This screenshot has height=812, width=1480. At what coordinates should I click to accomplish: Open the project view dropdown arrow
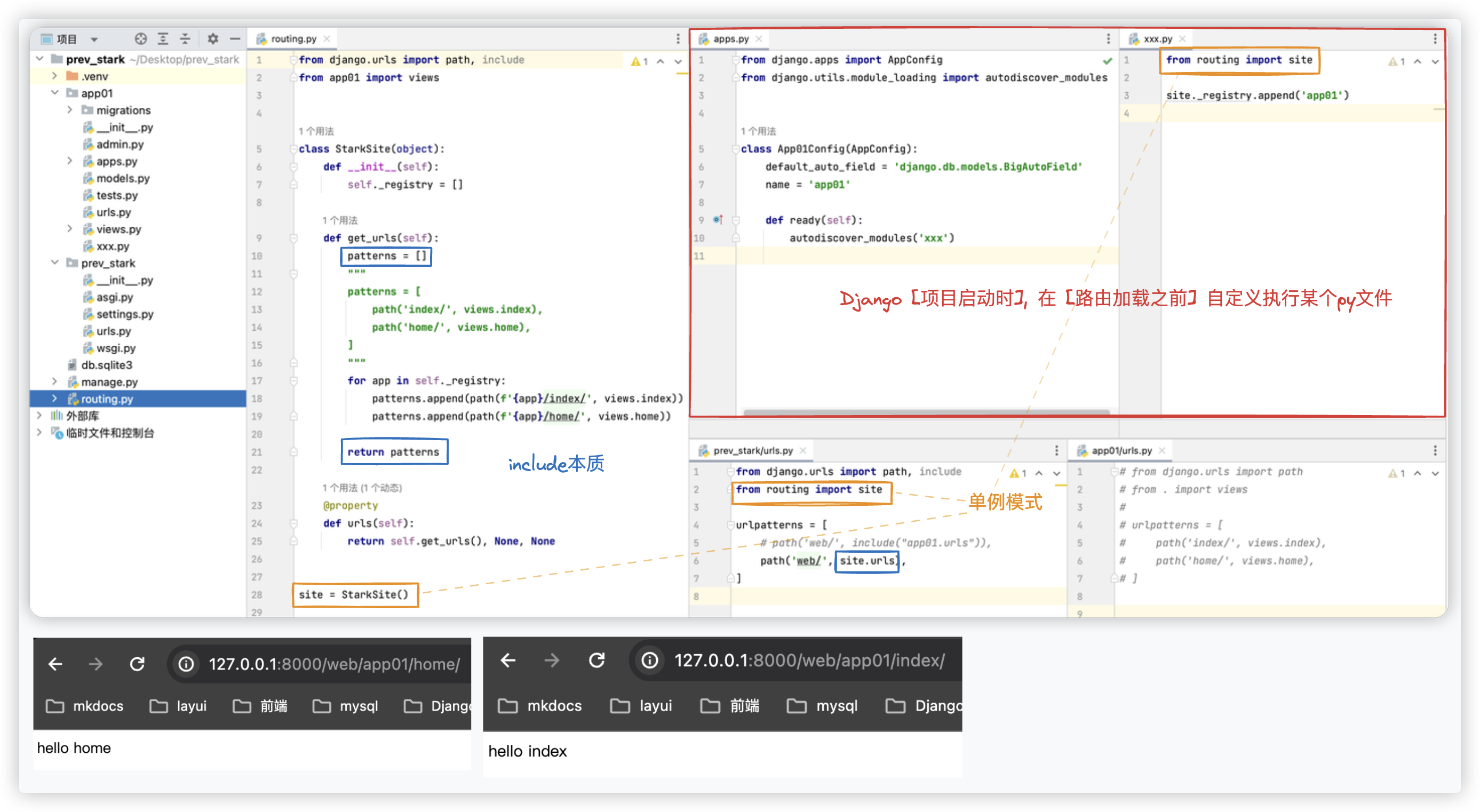click(94, 39)
